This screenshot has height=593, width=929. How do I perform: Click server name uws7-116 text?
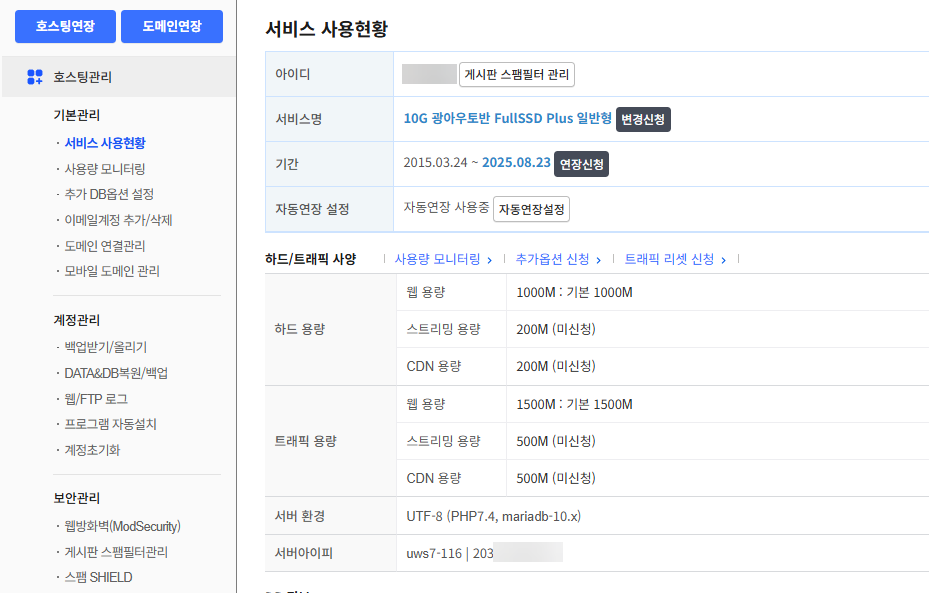(434, 553)
